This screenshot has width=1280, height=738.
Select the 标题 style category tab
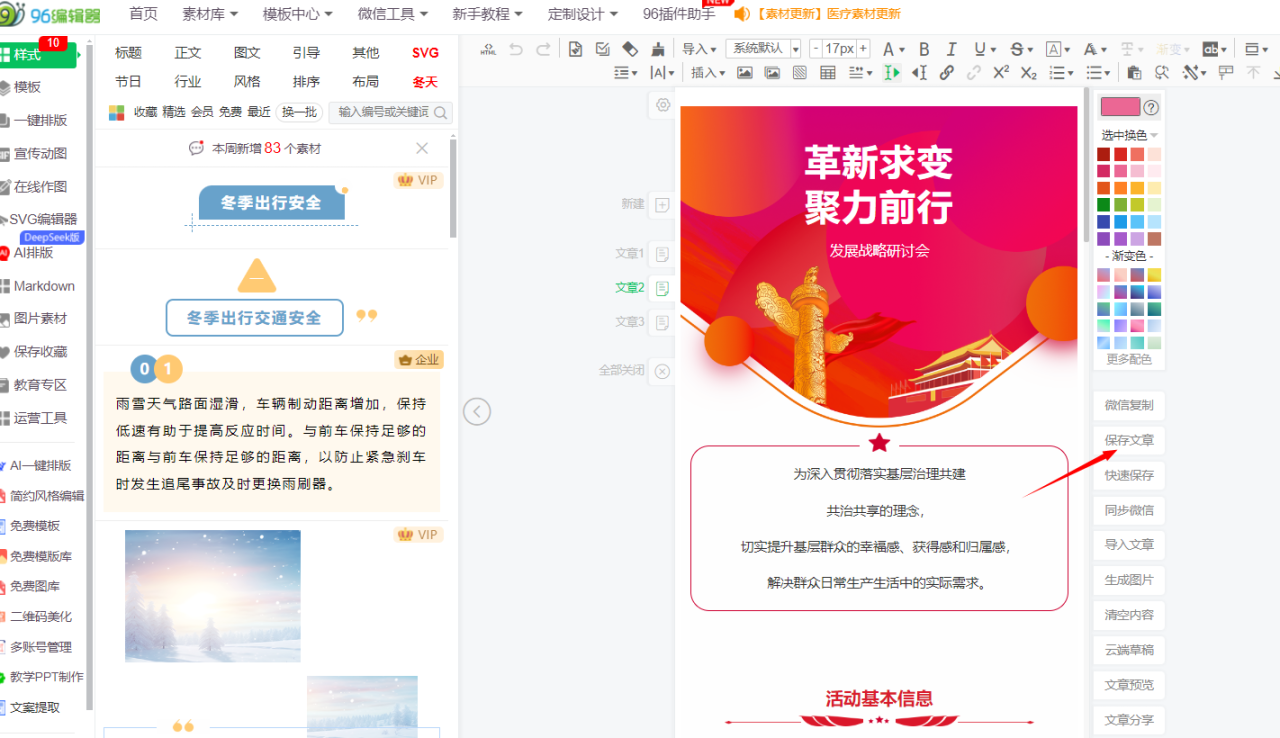pos(128,53)
